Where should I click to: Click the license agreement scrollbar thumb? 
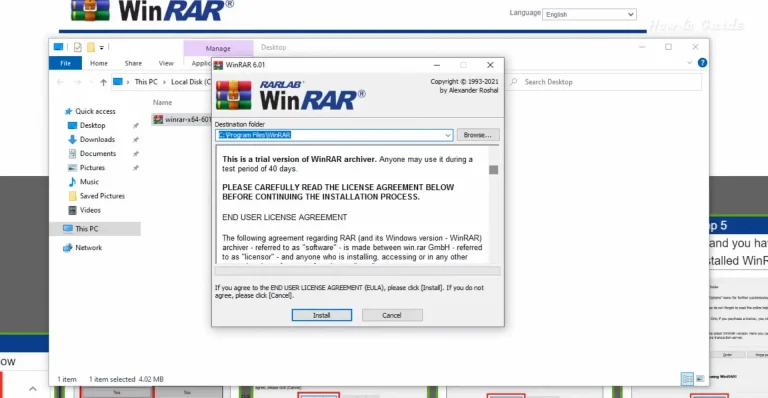click(x=493, y=170)
